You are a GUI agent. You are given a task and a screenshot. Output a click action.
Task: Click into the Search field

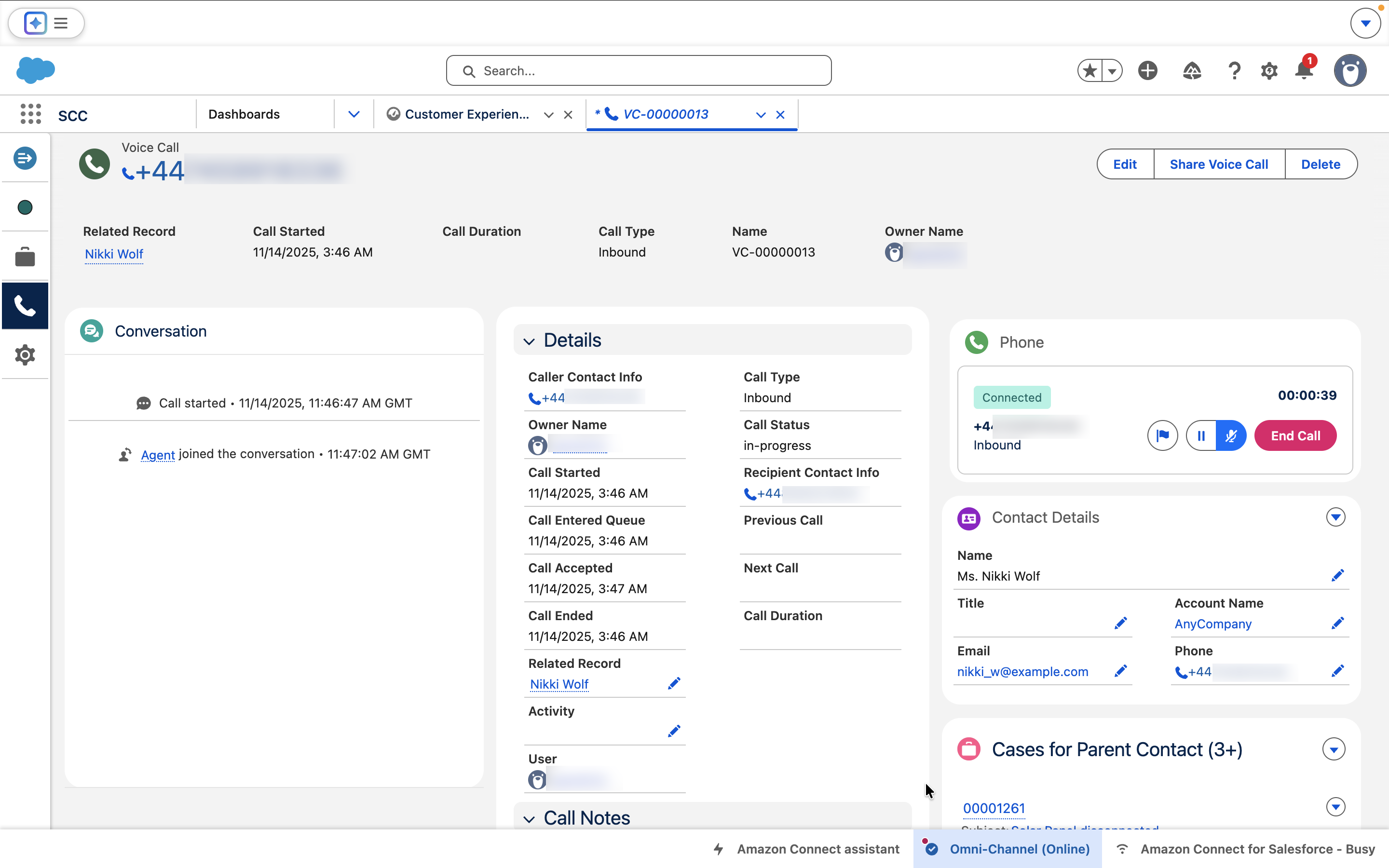638,70
